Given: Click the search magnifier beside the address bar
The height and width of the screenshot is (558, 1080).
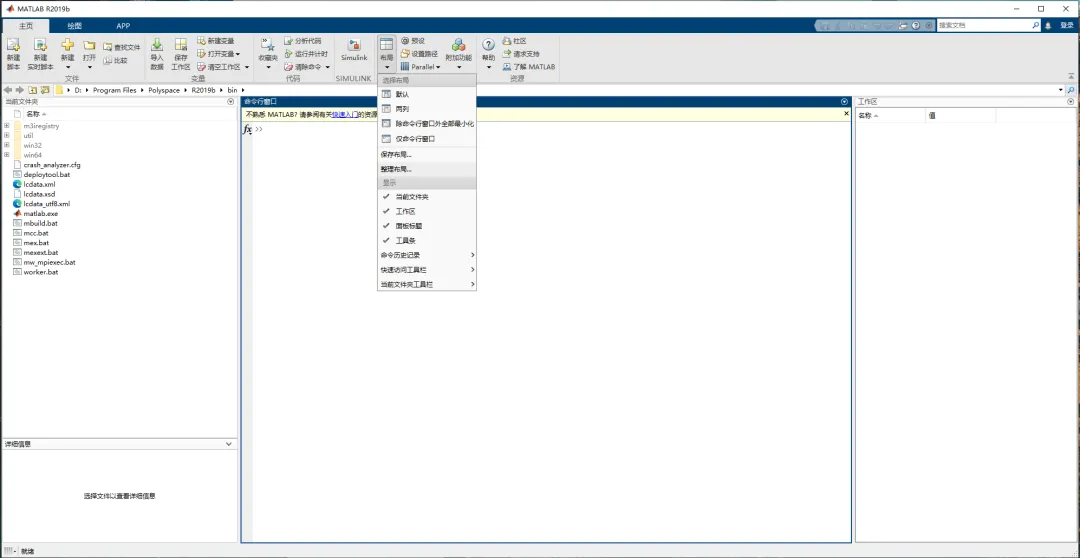Looking at the screenshot, I should 1071,90.
